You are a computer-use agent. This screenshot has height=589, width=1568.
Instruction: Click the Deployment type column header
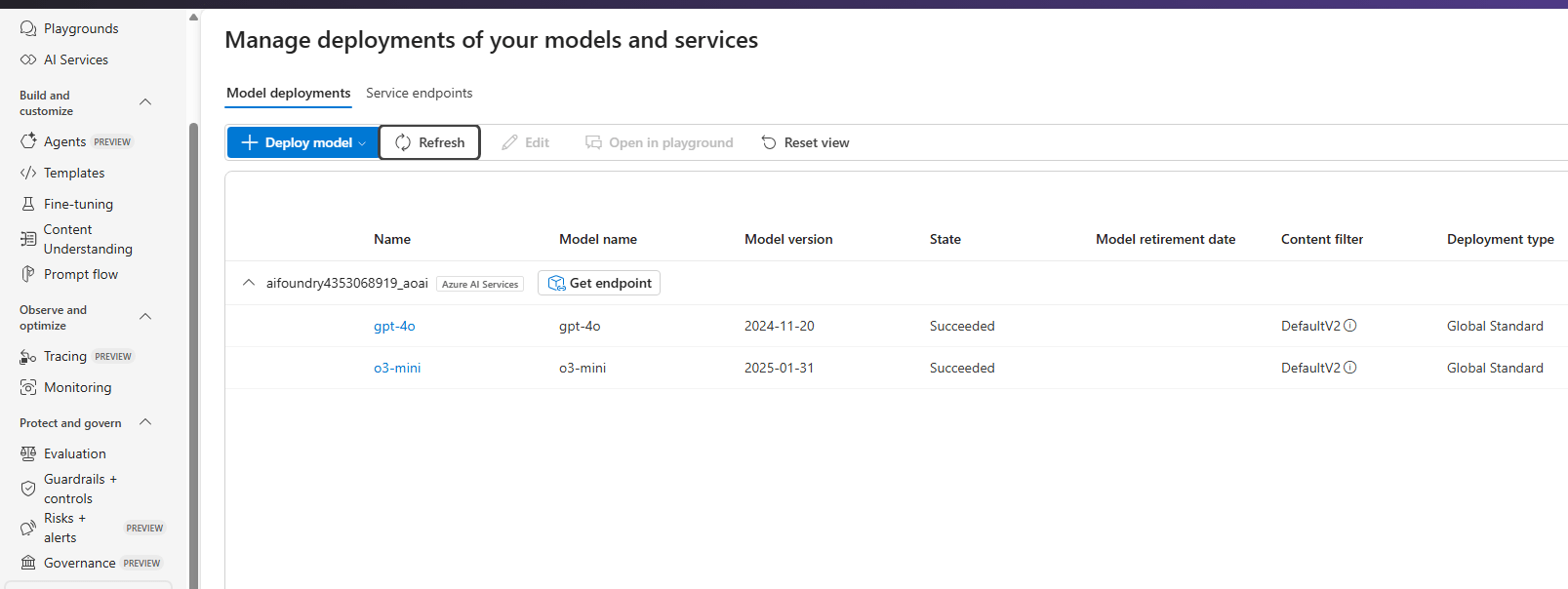tap(1501, 239)
